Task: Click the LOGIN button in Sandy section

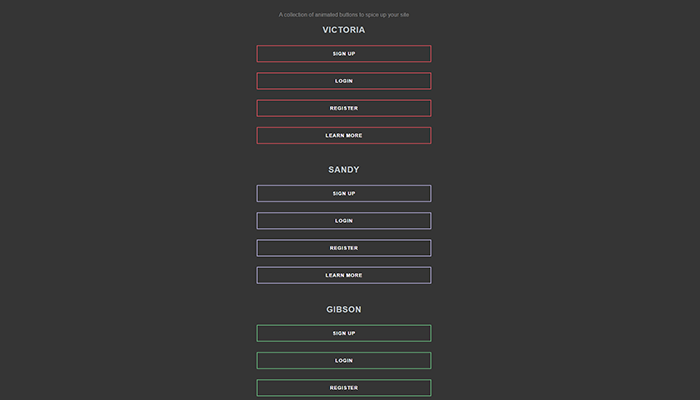Action: tap(344, 221)
